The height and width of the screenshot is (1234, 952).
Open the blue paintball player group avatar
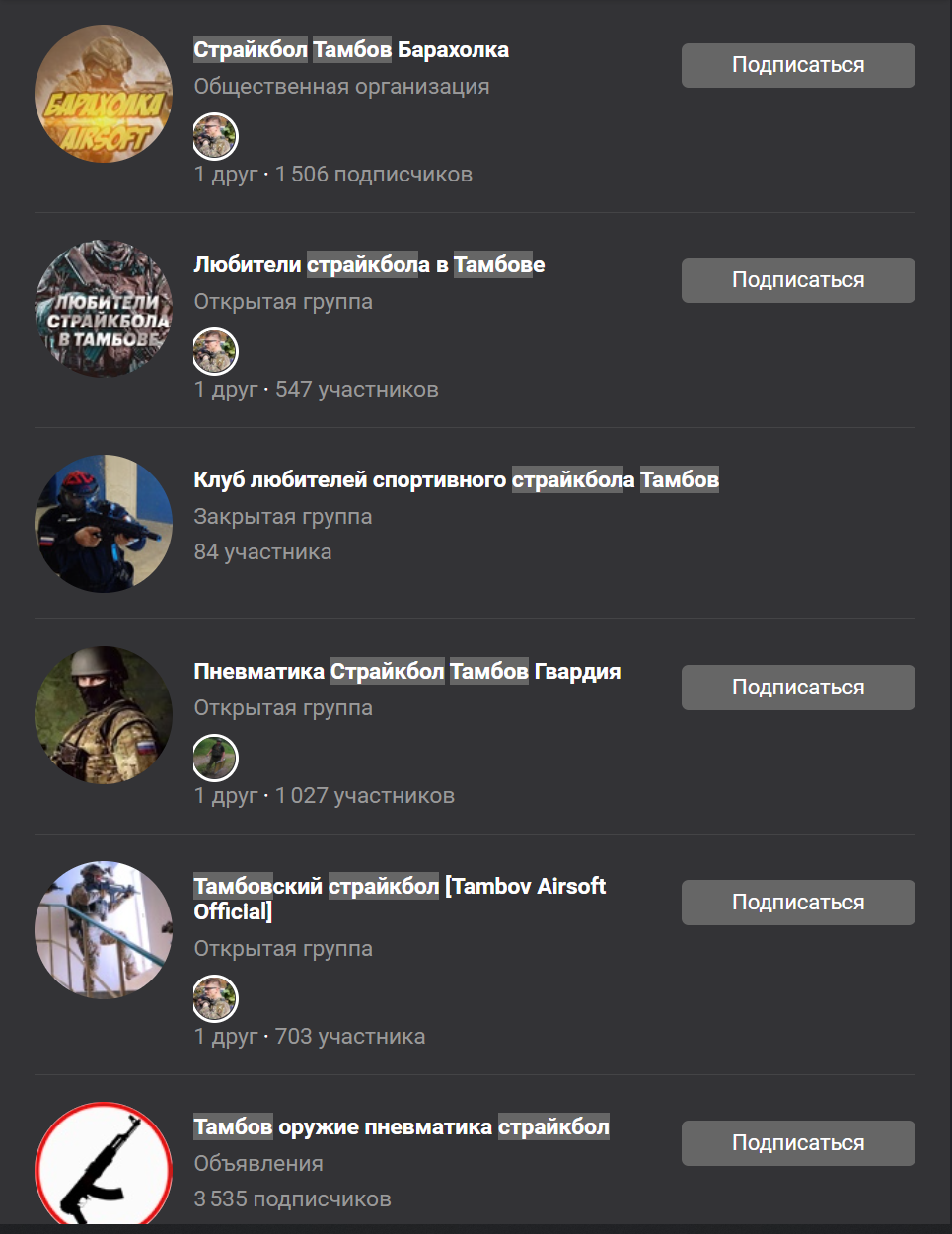[104, 524]
